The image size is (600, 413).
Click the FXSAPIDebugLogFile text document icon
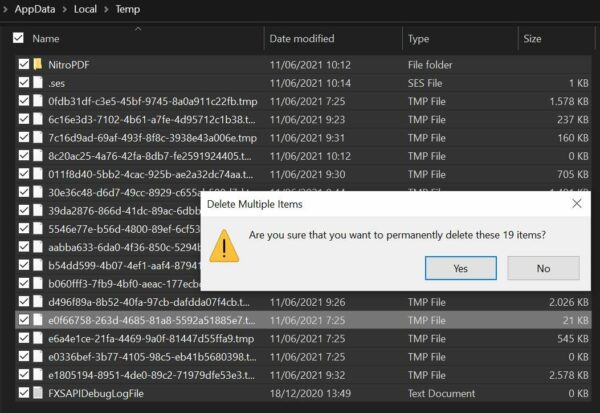point(39,392)
